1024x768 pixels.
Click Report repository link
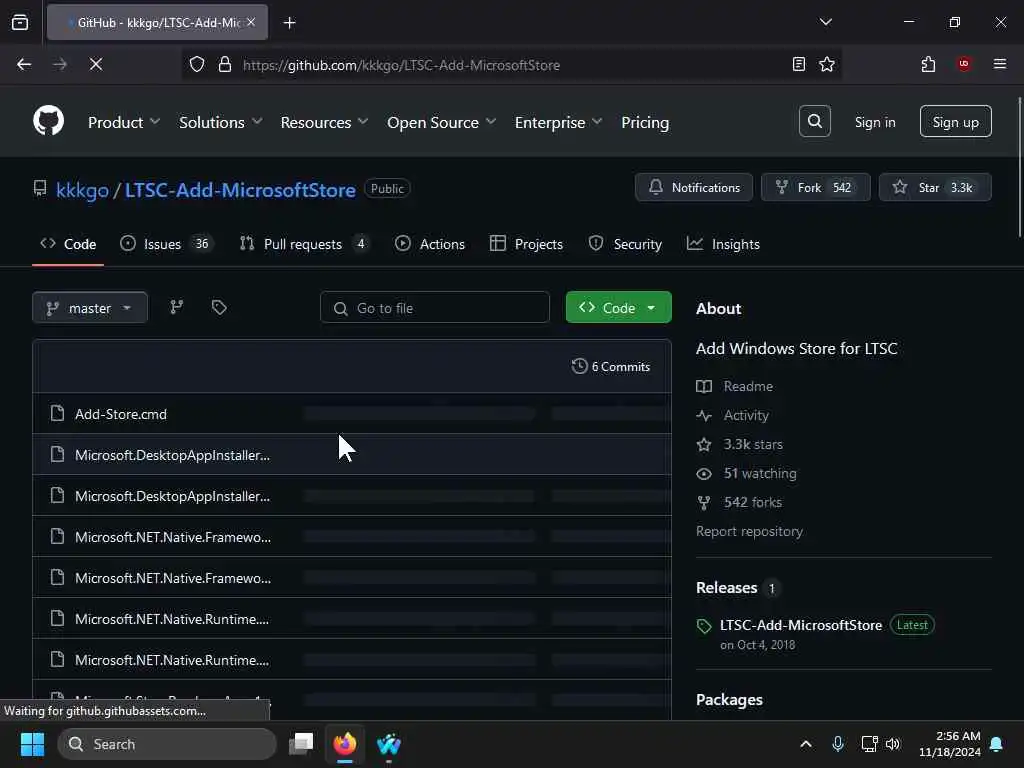pos(749,531)
